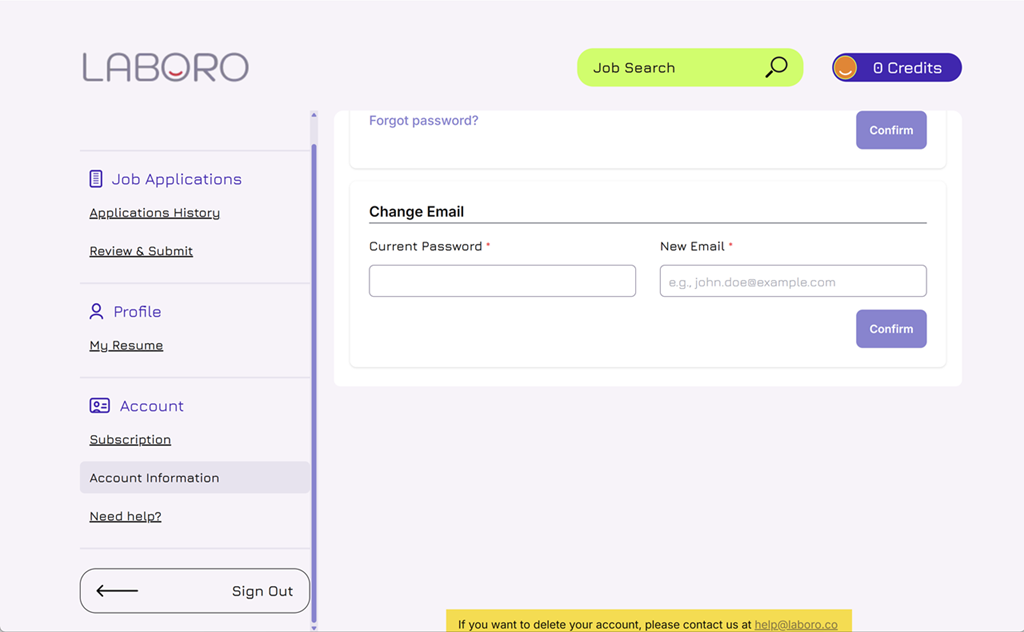Open the Need help? link
1024x632 pixels.
coord(125,516)
